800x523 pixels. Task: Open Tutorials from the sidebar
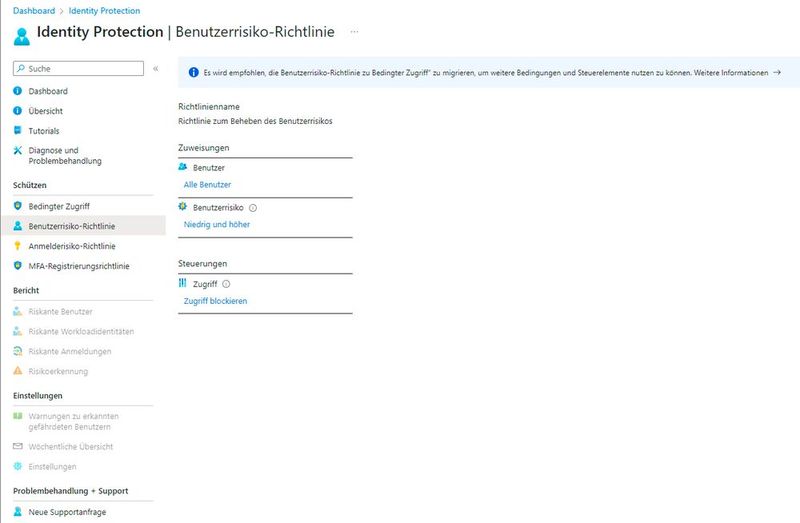click(x=44, y=131)
